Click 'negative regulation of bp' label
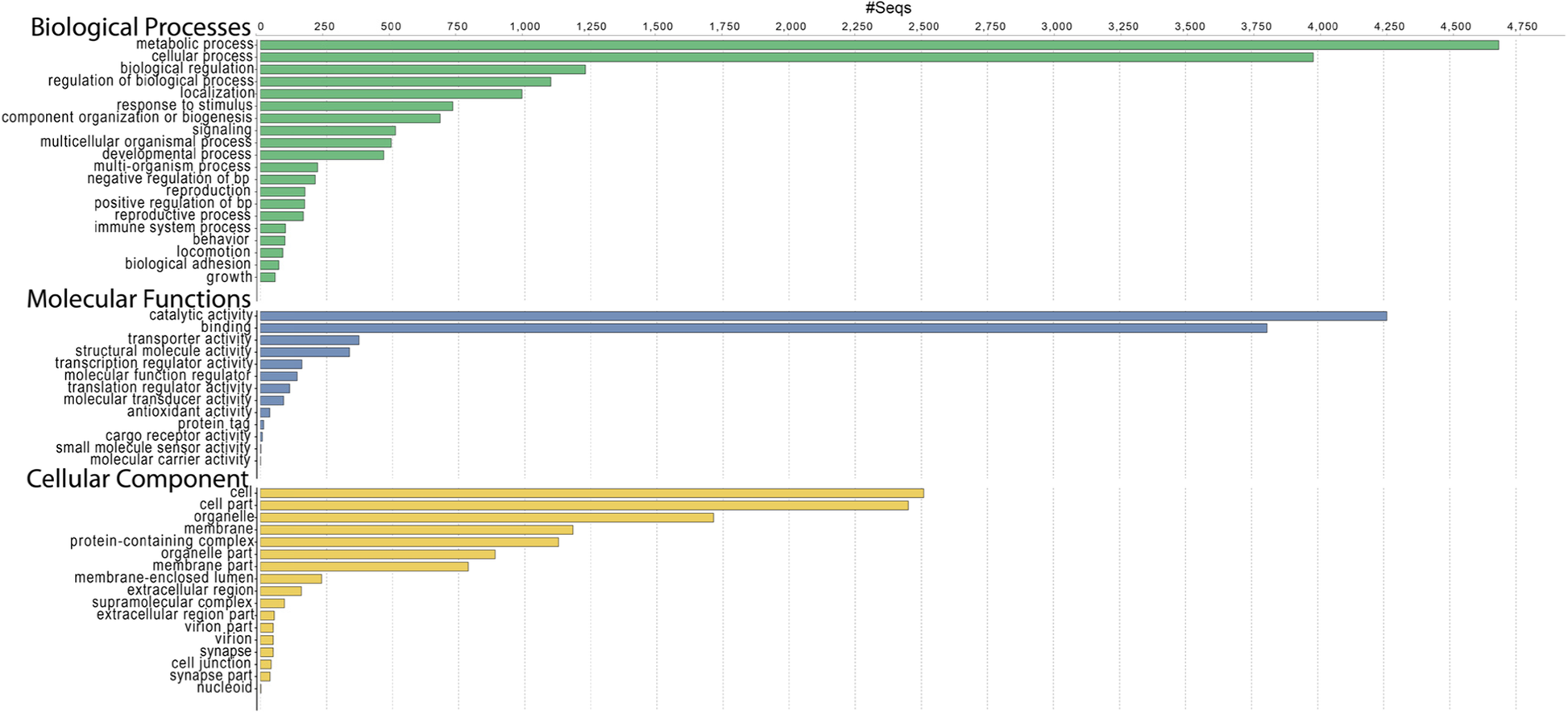Screen dimensions: 1568x714 [x=168, y=179]
